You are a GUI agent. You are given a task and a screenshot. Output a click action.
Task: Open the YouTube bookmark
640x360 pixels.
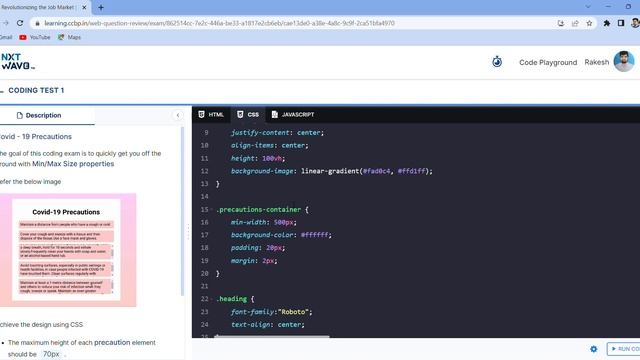[x=35, y=37]
